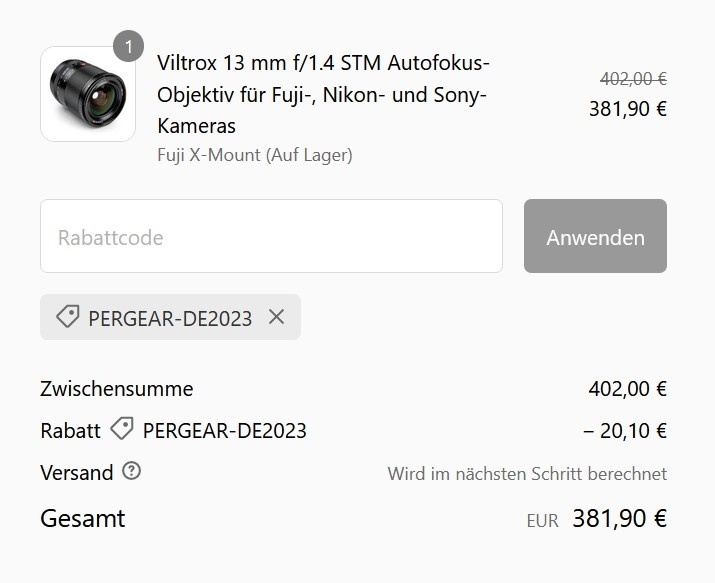
Task: Click the tag icon in the Rabatt row
Action: 122,430
